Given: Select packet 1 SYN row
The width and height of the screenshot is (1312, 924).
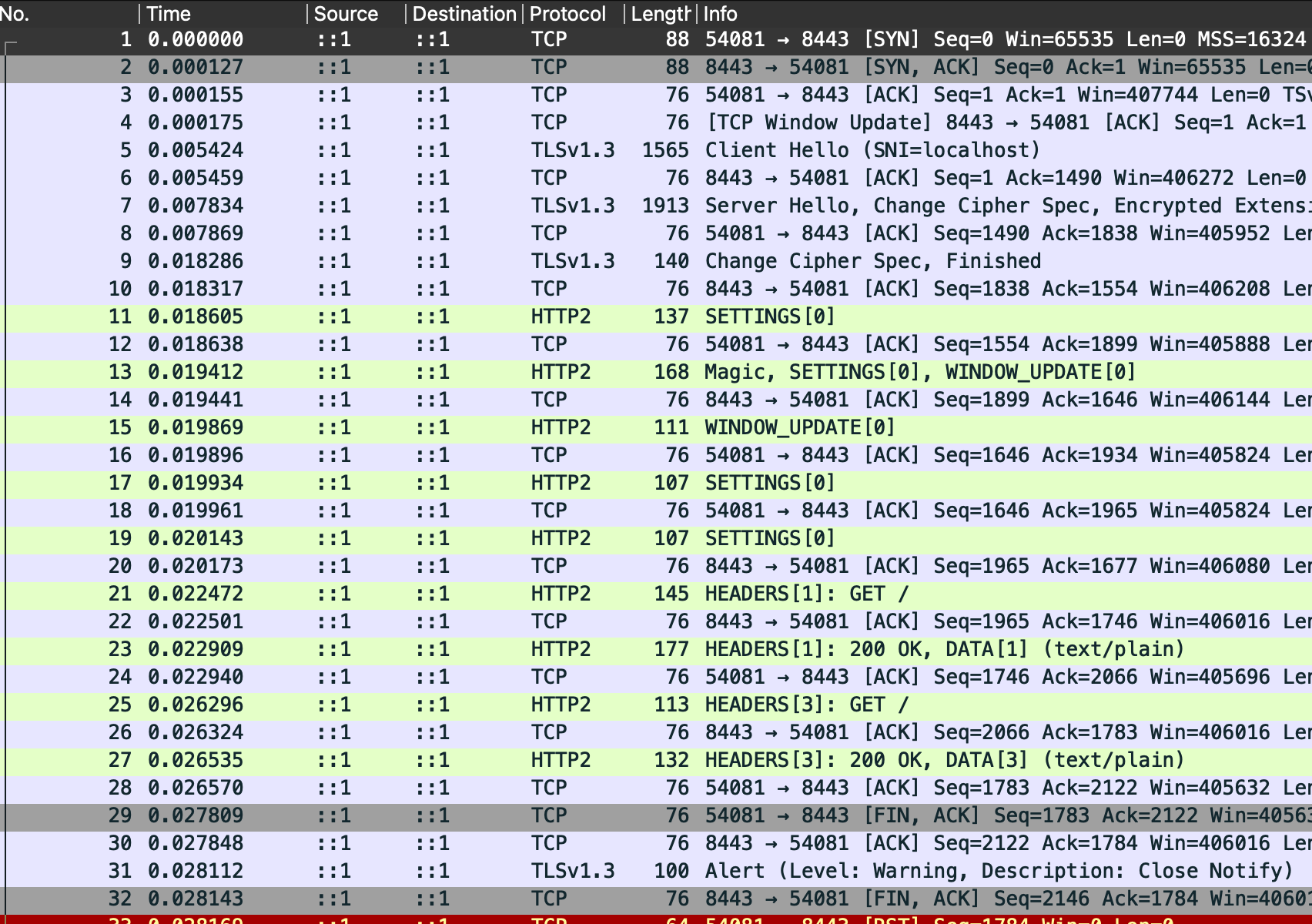Looking at the screenshot, I should 656,39.
